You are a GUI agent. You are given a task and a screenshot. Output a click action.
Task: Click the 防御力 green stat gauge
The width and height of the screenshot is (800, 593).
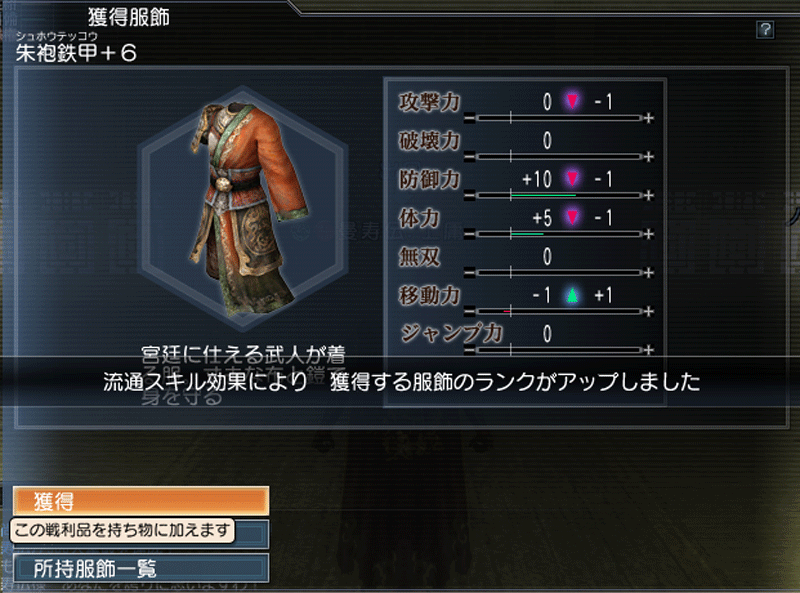pos(559,195)
